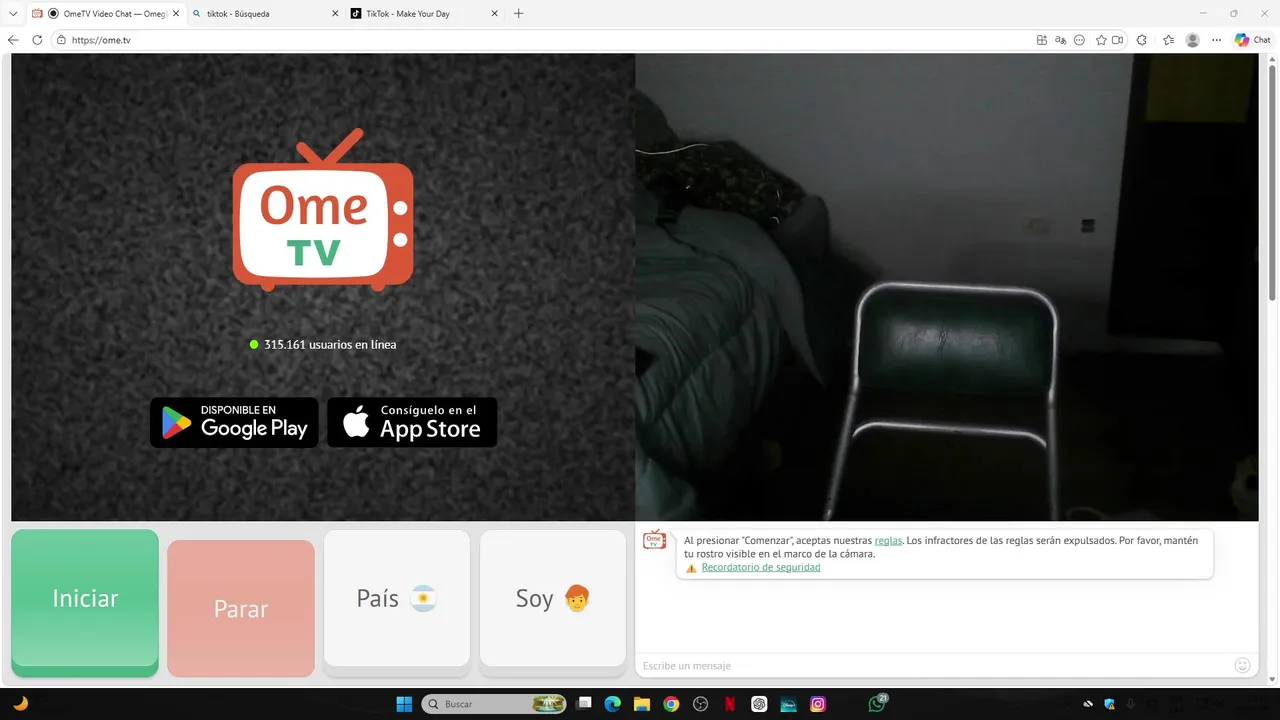Open Windows Security tray icon
The height and width of the screenshot is (720, 1280).
coord(1109,704)
